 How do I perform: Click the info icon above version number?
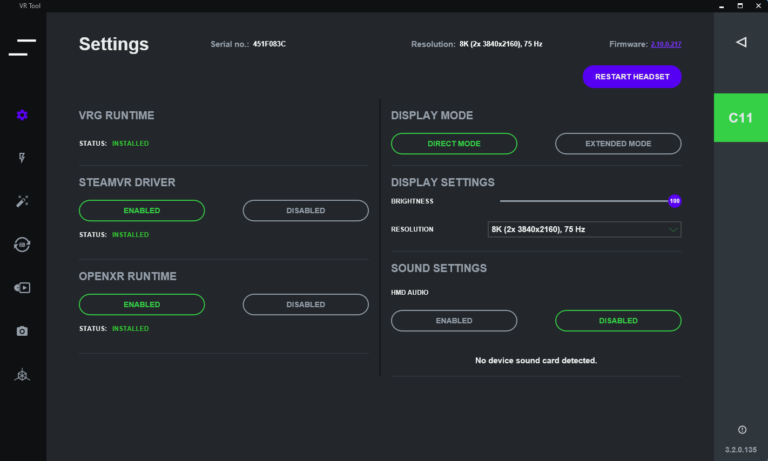pos(741,429)
